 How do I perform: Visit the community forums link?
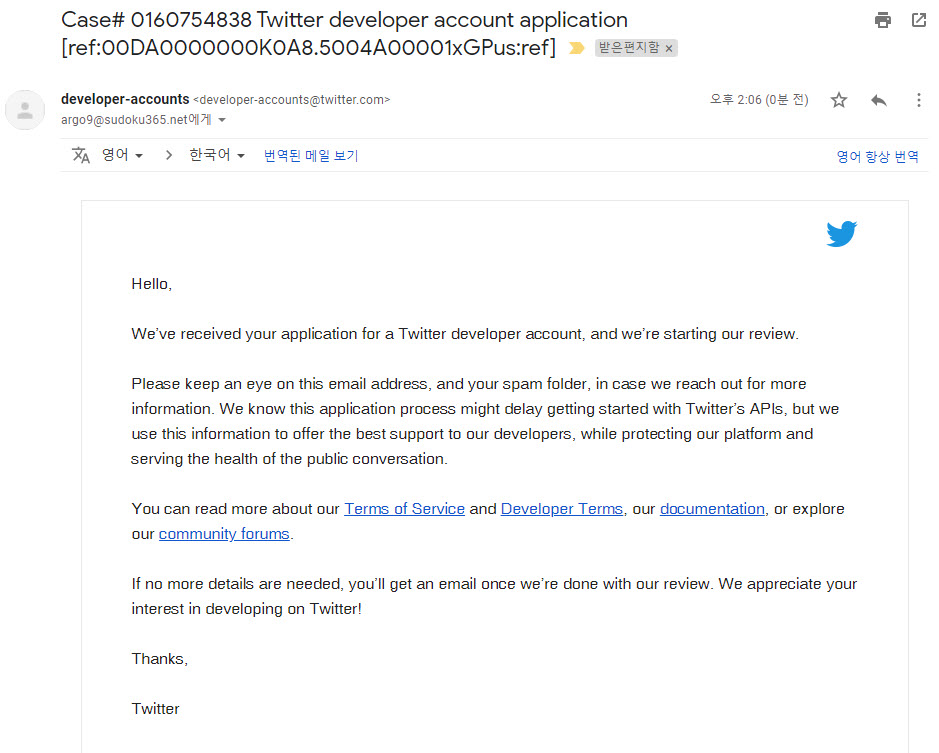point(224,534)
